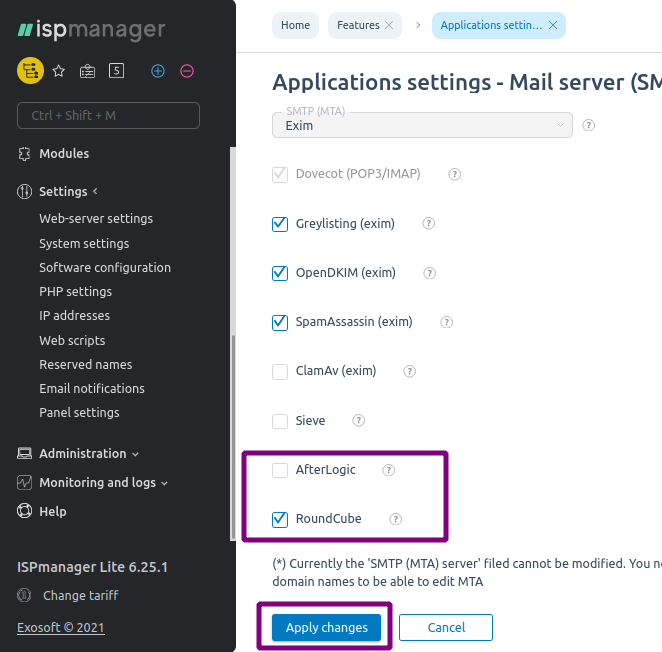Open Reserved names page
This screenshot has width=662, height=652.
pos(86,364)
